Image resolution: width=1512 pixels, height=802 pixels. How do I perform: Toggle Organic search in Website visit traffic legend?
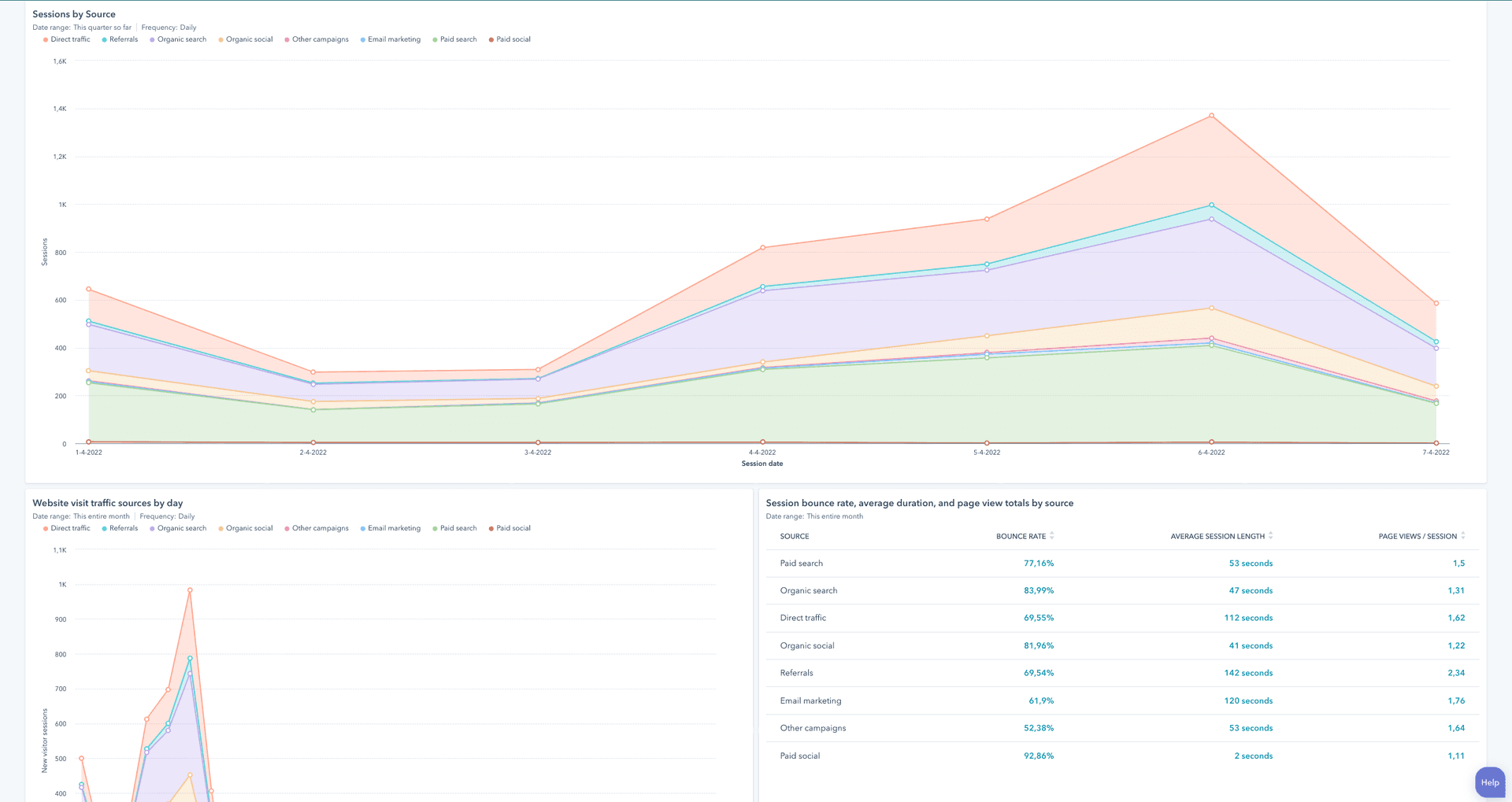178,528
